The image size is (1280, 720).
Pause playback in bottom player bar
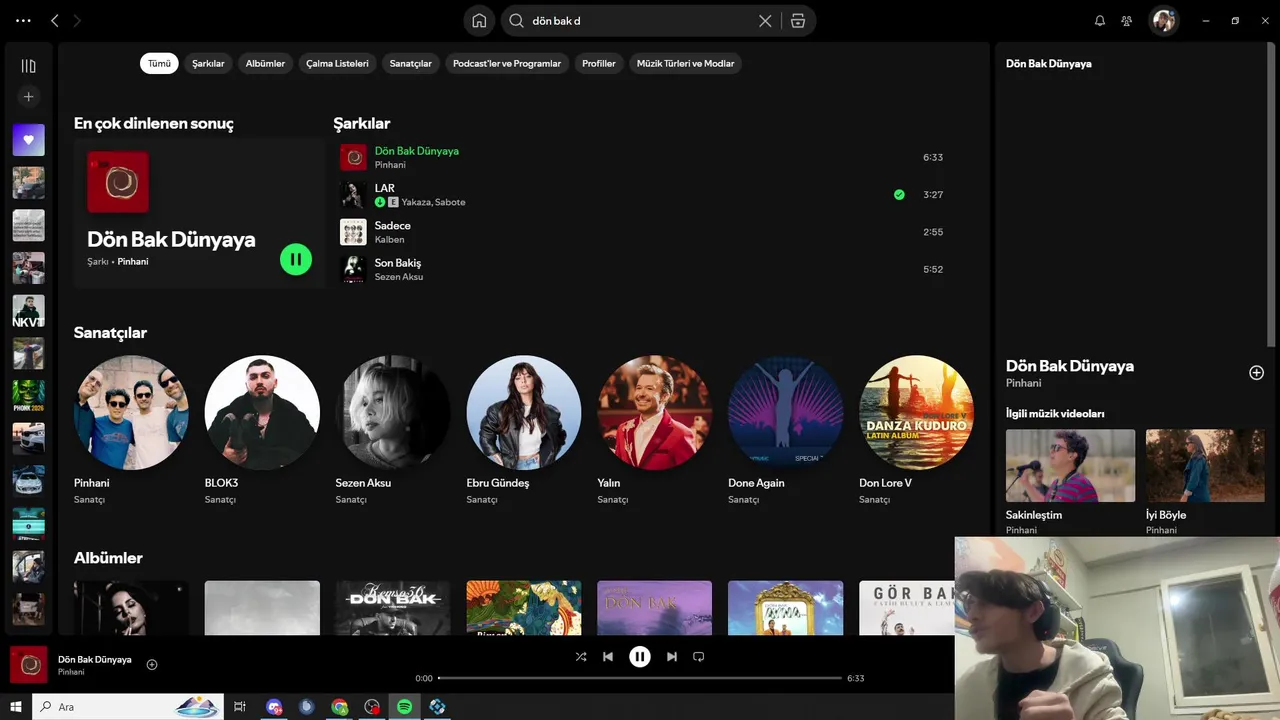tap(640, 656)
